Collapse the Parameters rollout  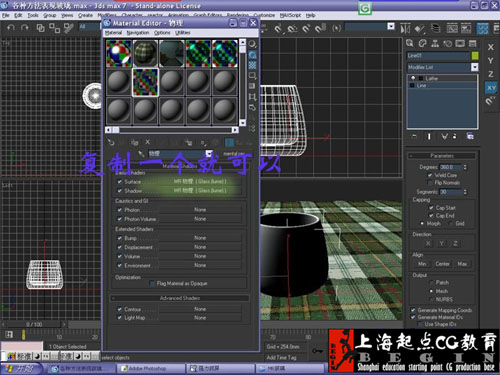coord(442,156)
